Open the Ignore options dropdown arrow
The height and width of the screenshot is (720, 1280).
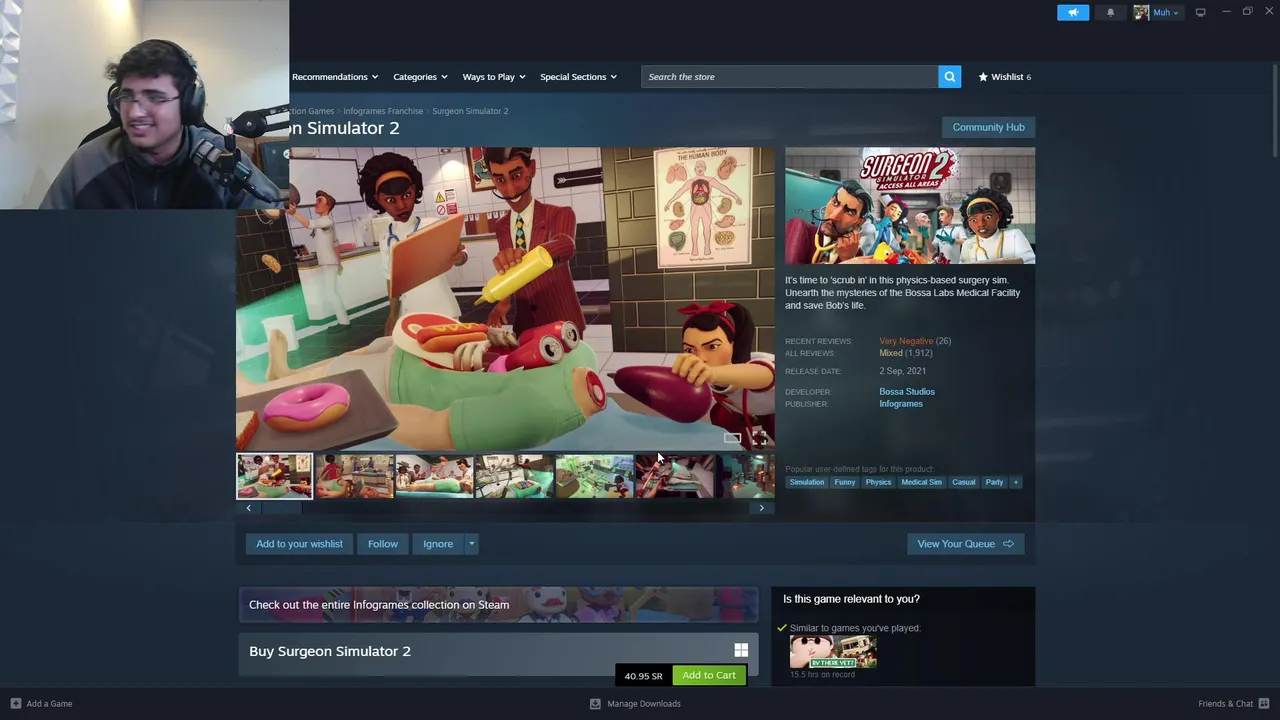(471, 544)
